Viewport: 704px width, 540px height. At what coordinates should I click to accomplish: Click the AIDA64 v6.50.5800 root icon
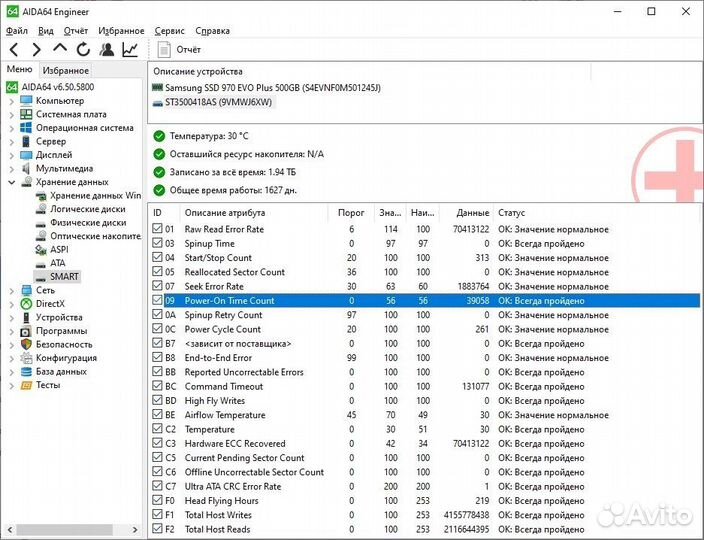[12, 87]
